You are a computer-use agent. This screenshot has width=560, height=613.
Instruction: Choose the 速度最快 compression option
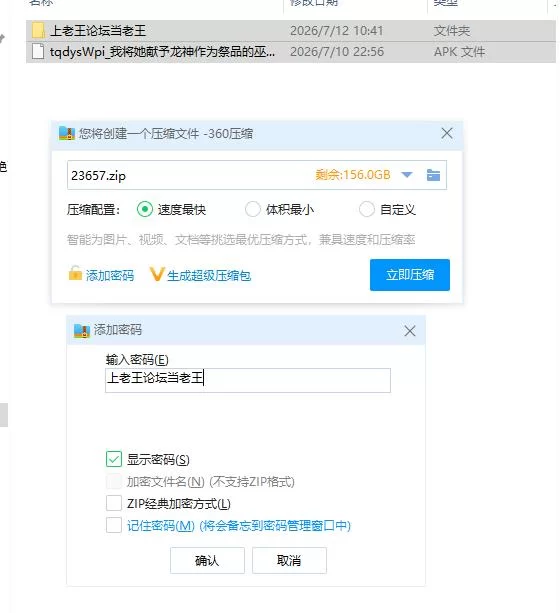tap(145, 210)
